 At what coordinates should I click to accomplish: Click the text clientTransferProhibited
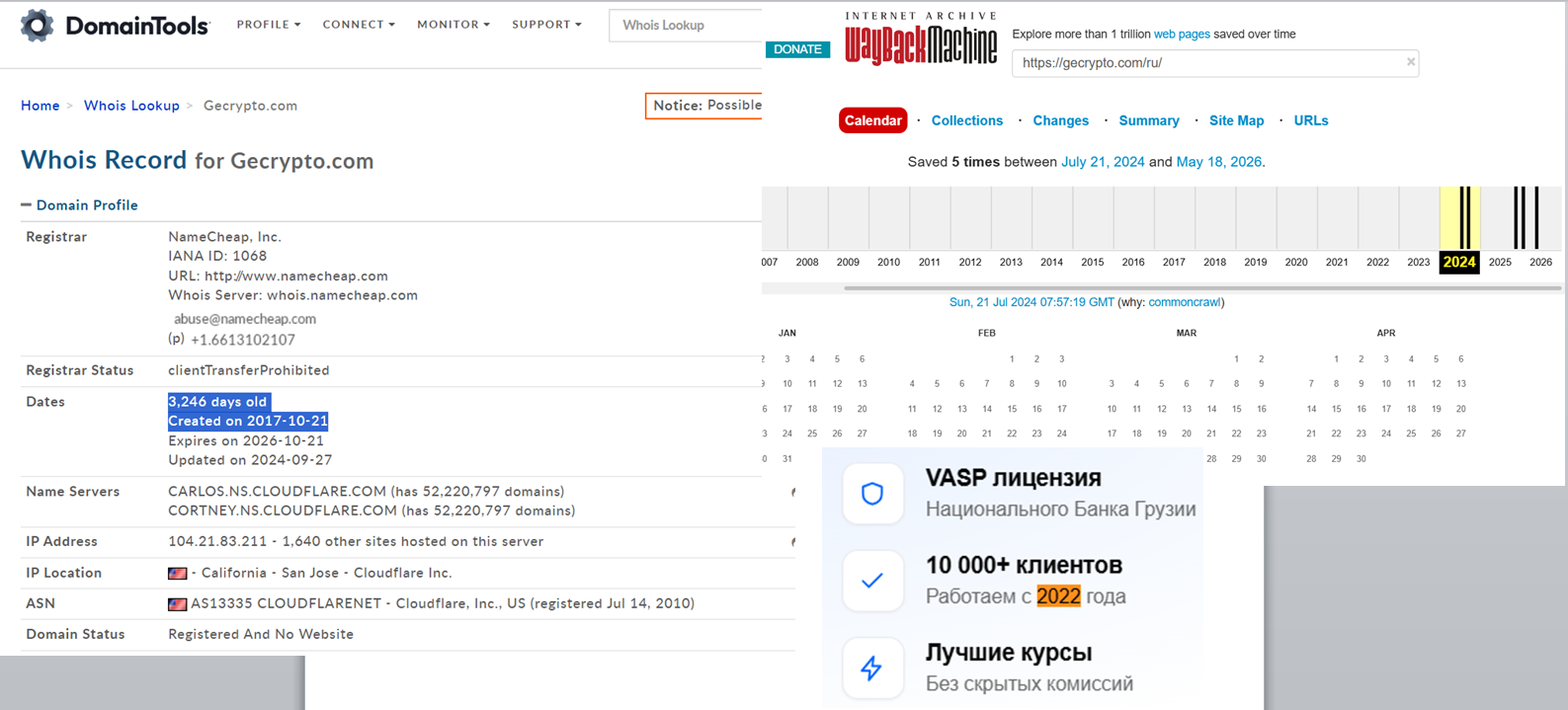pos(249,370)
